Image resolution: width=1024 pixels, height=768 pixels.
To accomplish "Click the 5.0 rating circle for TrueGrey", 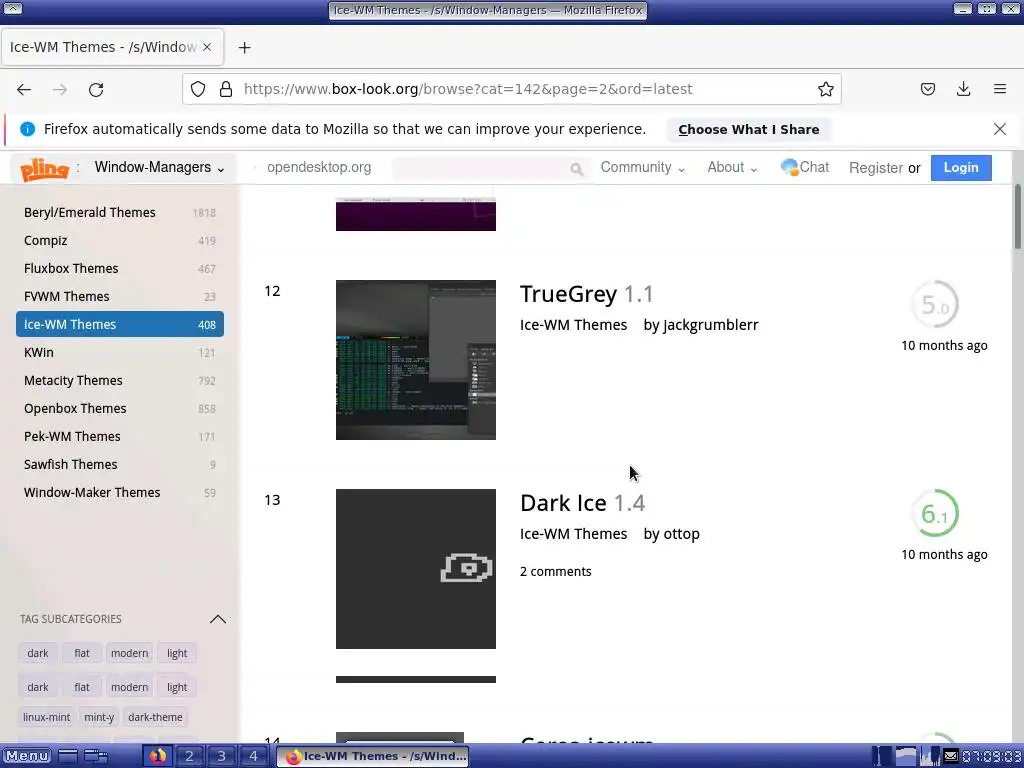I will [x=935, y=304].
